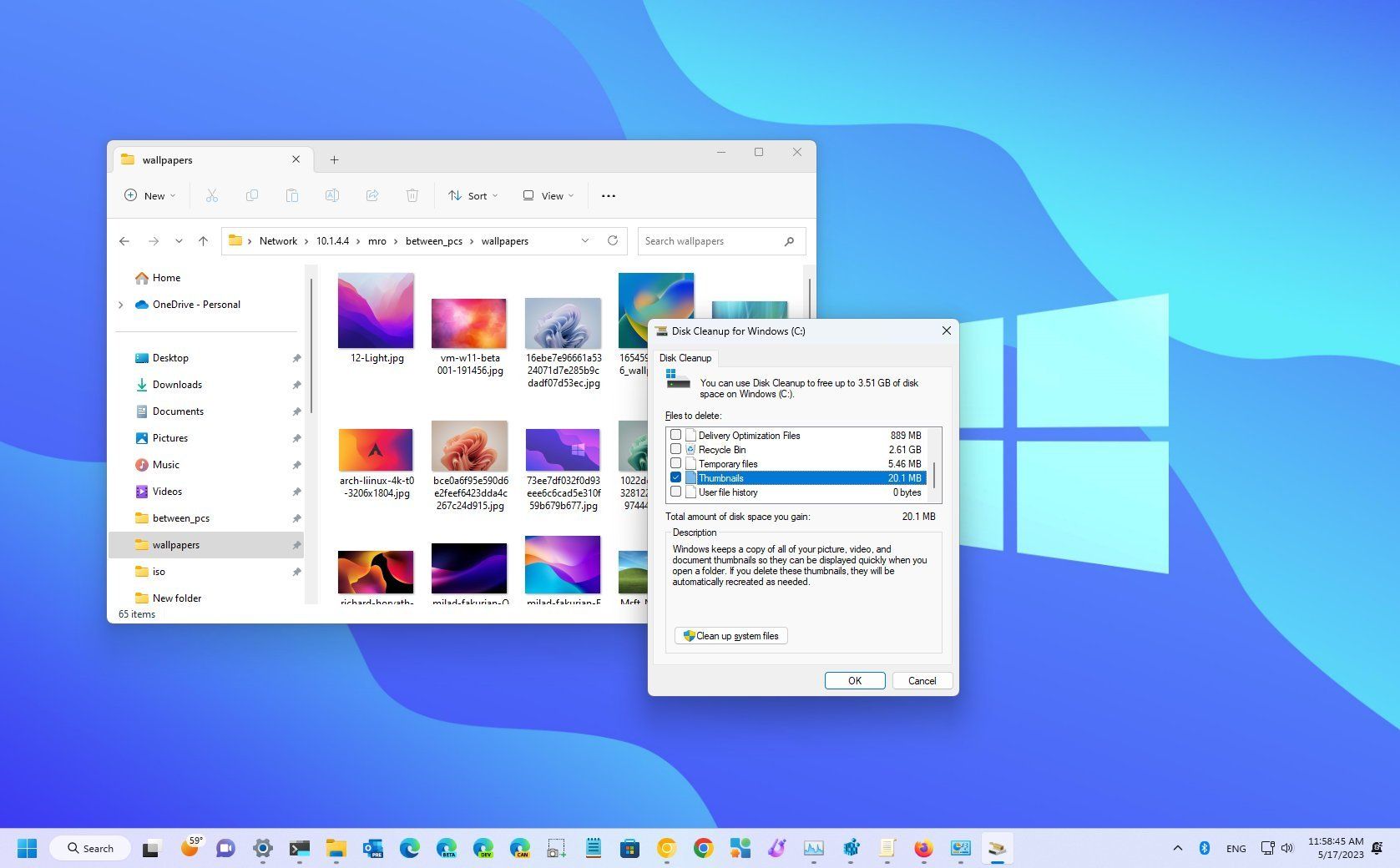Select the Copy icon in the toolbar
The height and width of the screenshot is (868, 1400).
point(252,195)
